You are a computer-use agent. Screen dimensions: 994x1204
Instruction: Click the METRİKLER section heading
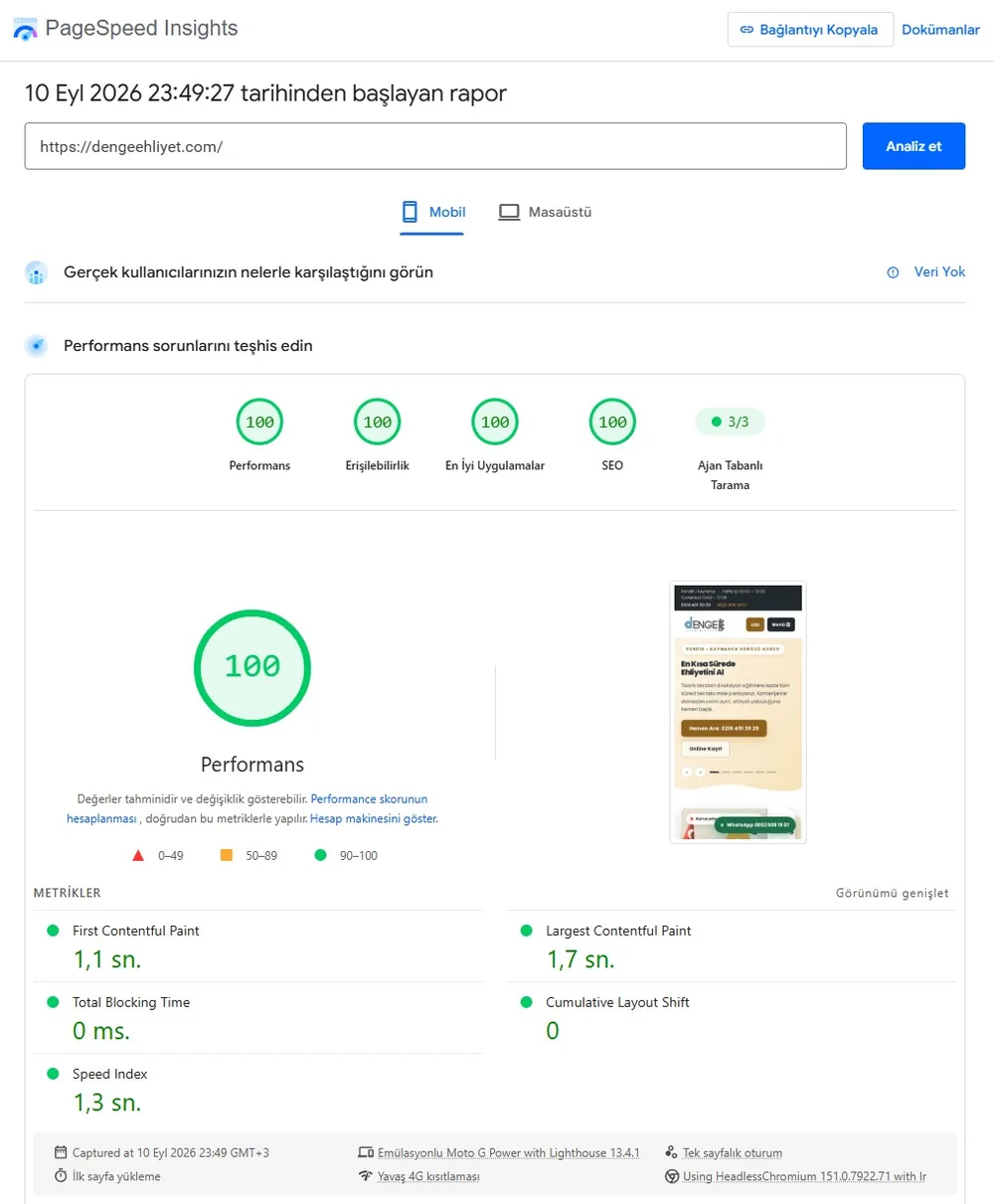click(68, 893)
